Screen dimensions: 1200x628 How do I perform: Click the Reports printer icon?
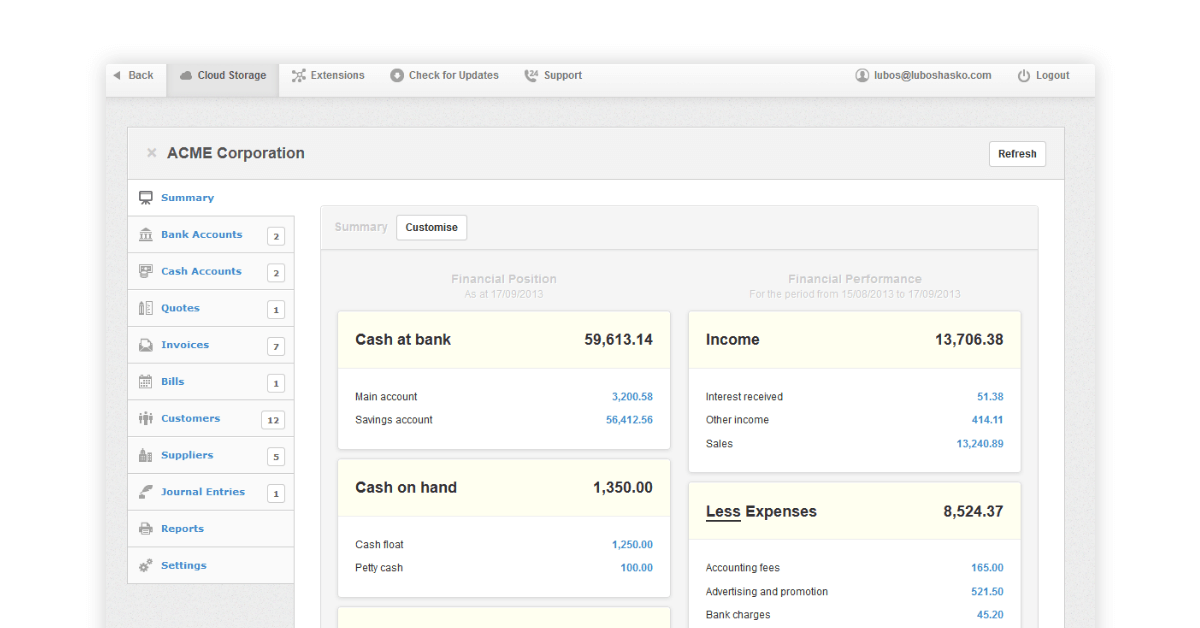click(146, 529)
